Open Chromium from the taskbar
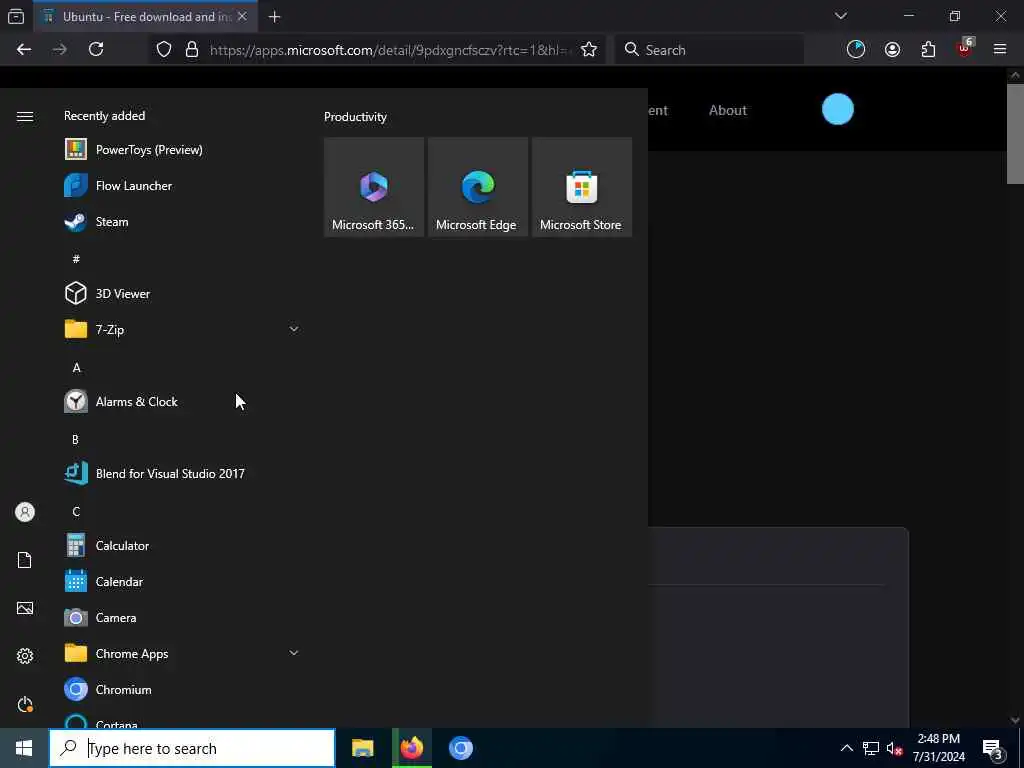1024x768 pixels. point(461,748)
